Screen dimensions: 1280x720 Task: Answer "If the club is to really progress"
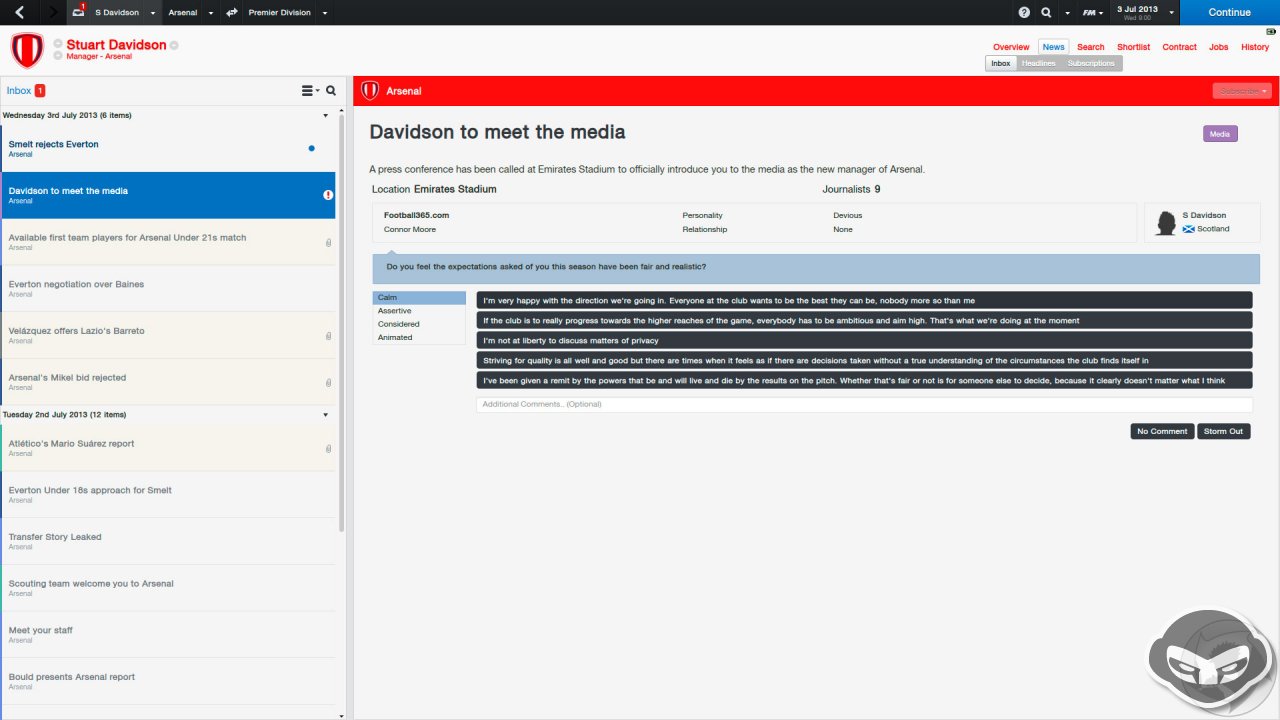tap(865, 320)
